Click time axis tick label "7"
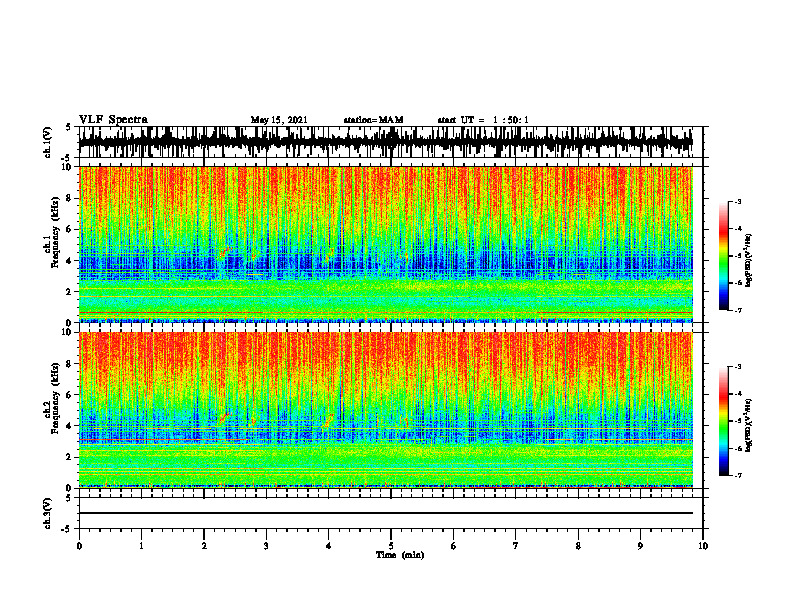792x612 pixels. point(516,546)
